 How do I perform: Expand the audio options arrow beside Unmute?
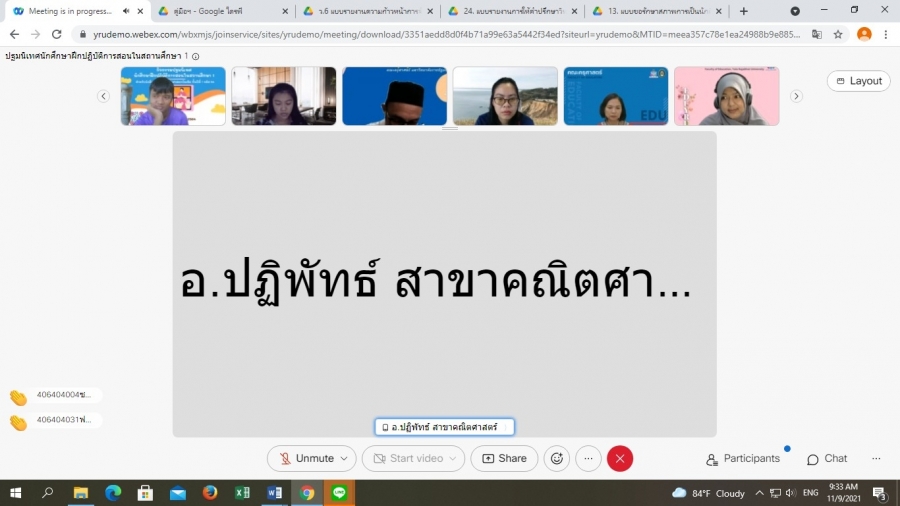tap(345, 459)
